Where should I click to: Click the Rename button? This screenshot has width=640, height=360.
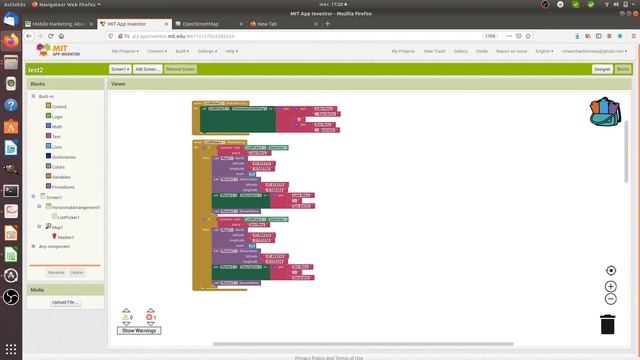pyautogui.click(x=56, y=272)
